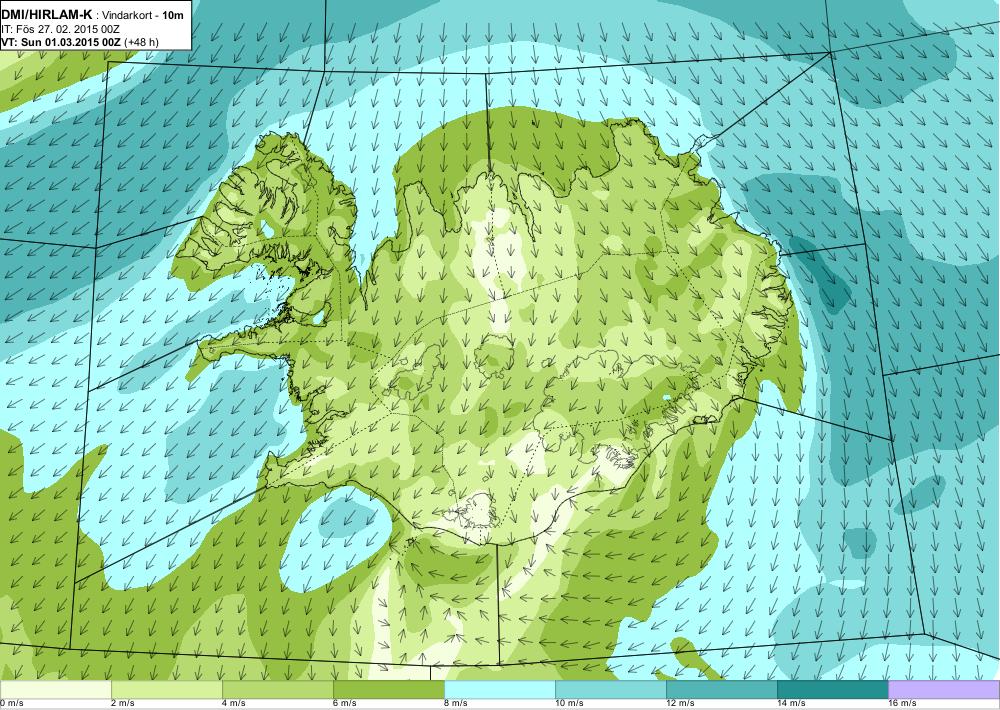
Task: Choose the olive green 6–8 m/s legend swatch
Action: coord(388,690)
